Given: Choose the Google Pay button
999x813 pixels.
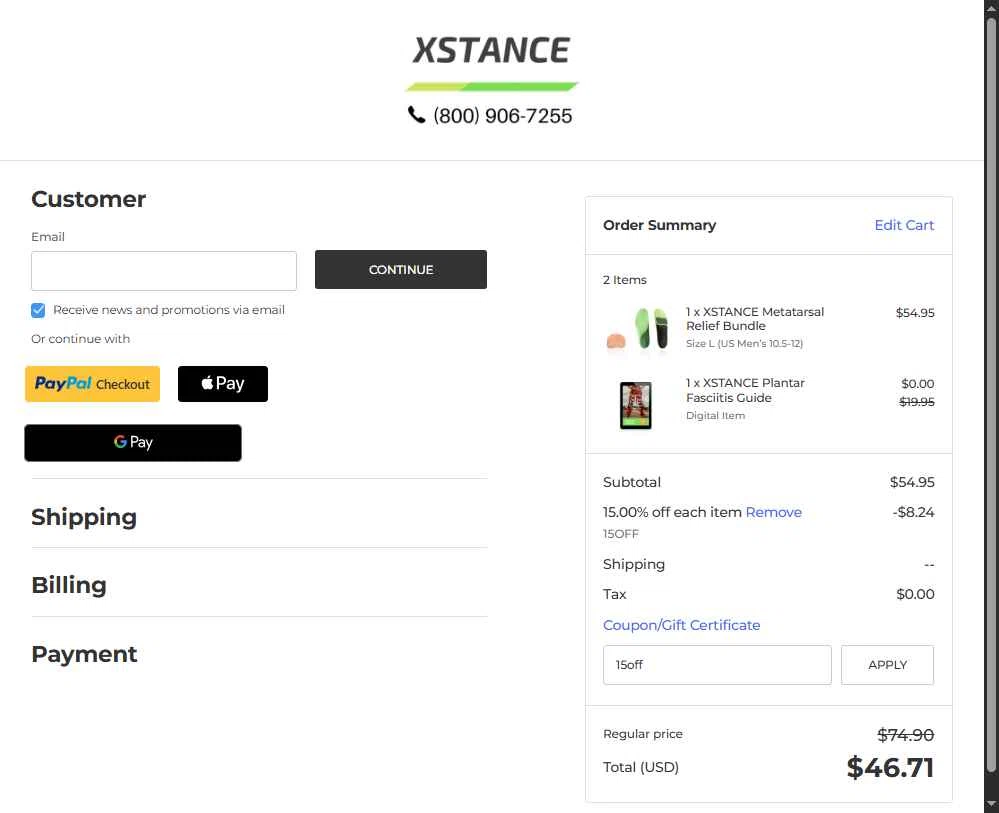Looking at the screenshot, I should (133, 442).
